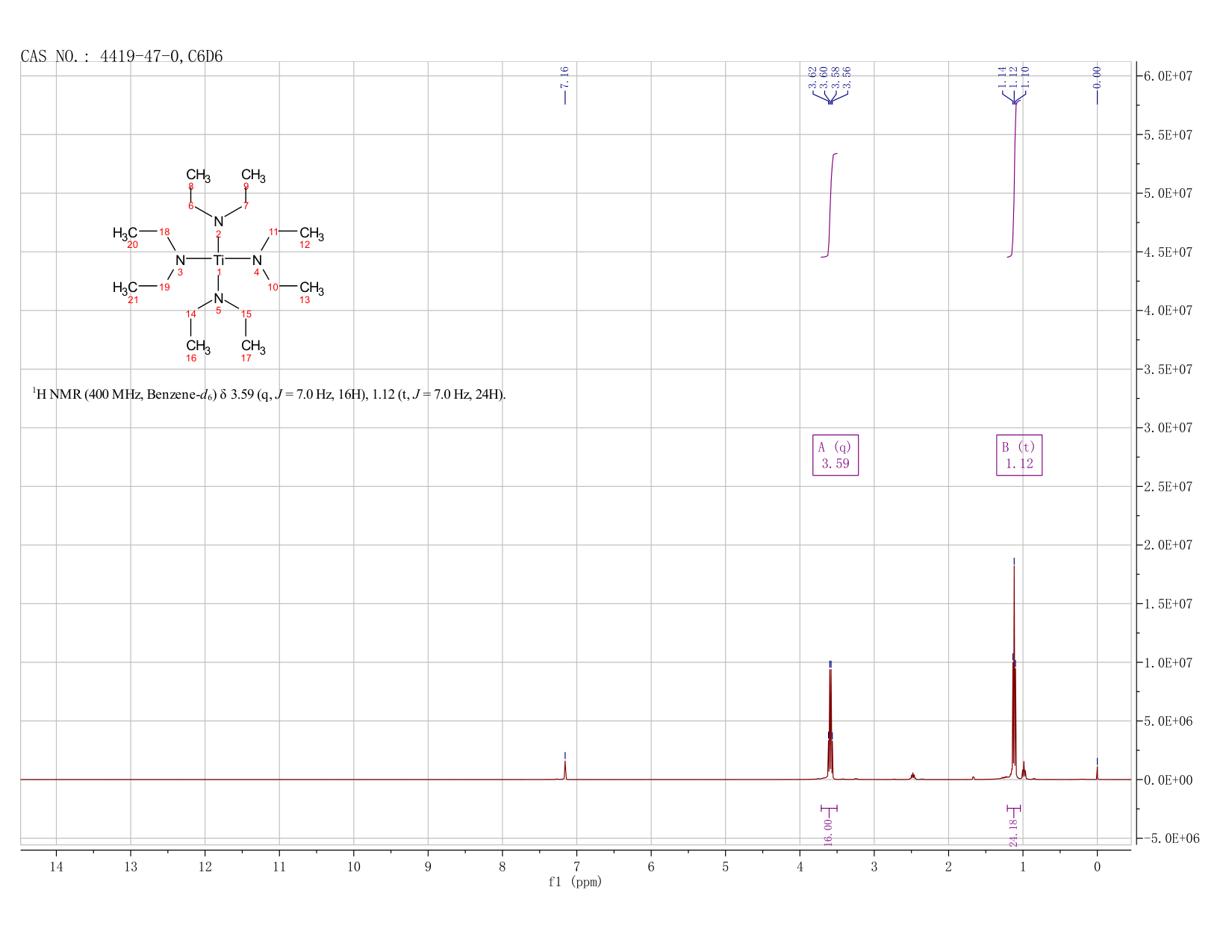Click the H3C group numbered 20
Image resolution: width=1232 pixels, height=952 pixels.
(x=125, y=234)
